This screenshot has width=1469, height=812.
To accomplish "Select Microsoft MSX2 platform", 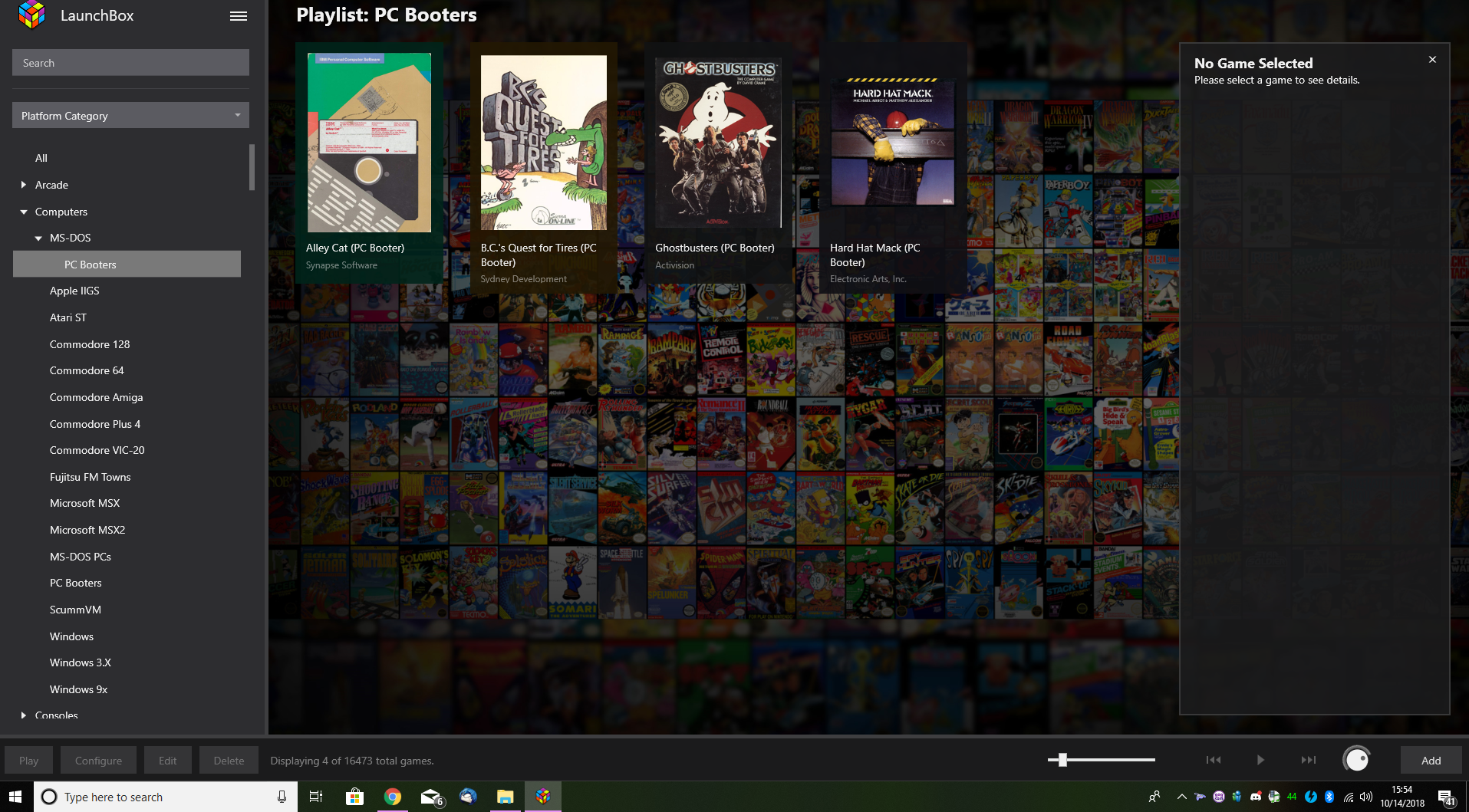I will coord(87,530).
